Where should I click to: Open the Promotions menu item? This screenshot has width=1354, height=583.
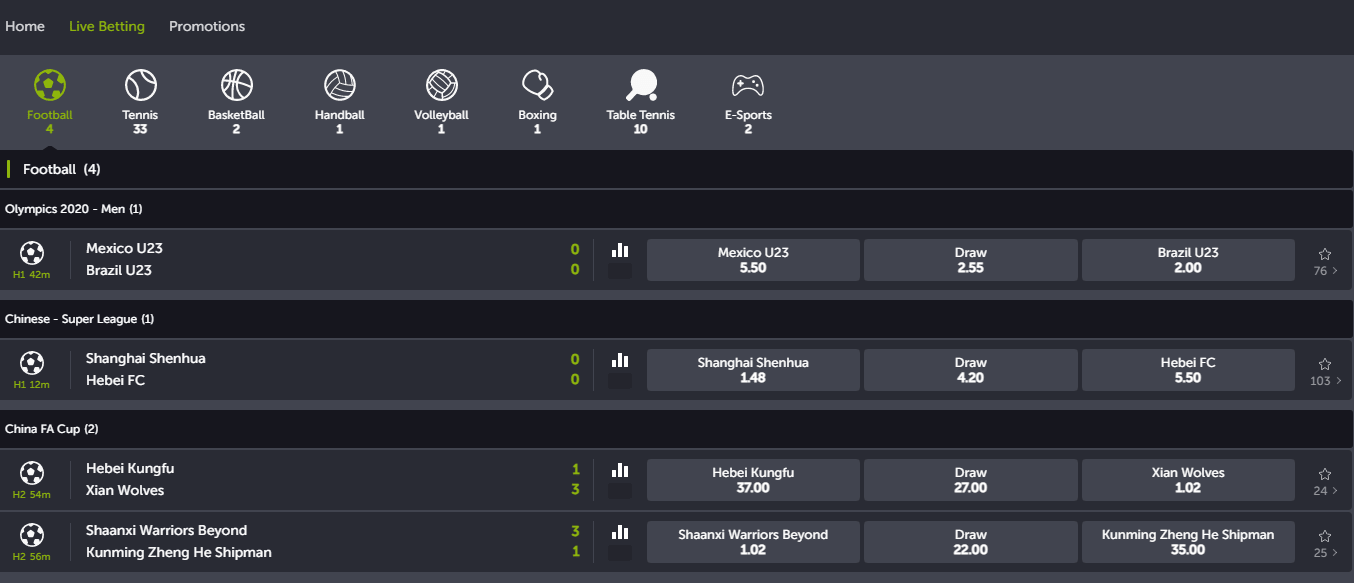coord(207,26)
